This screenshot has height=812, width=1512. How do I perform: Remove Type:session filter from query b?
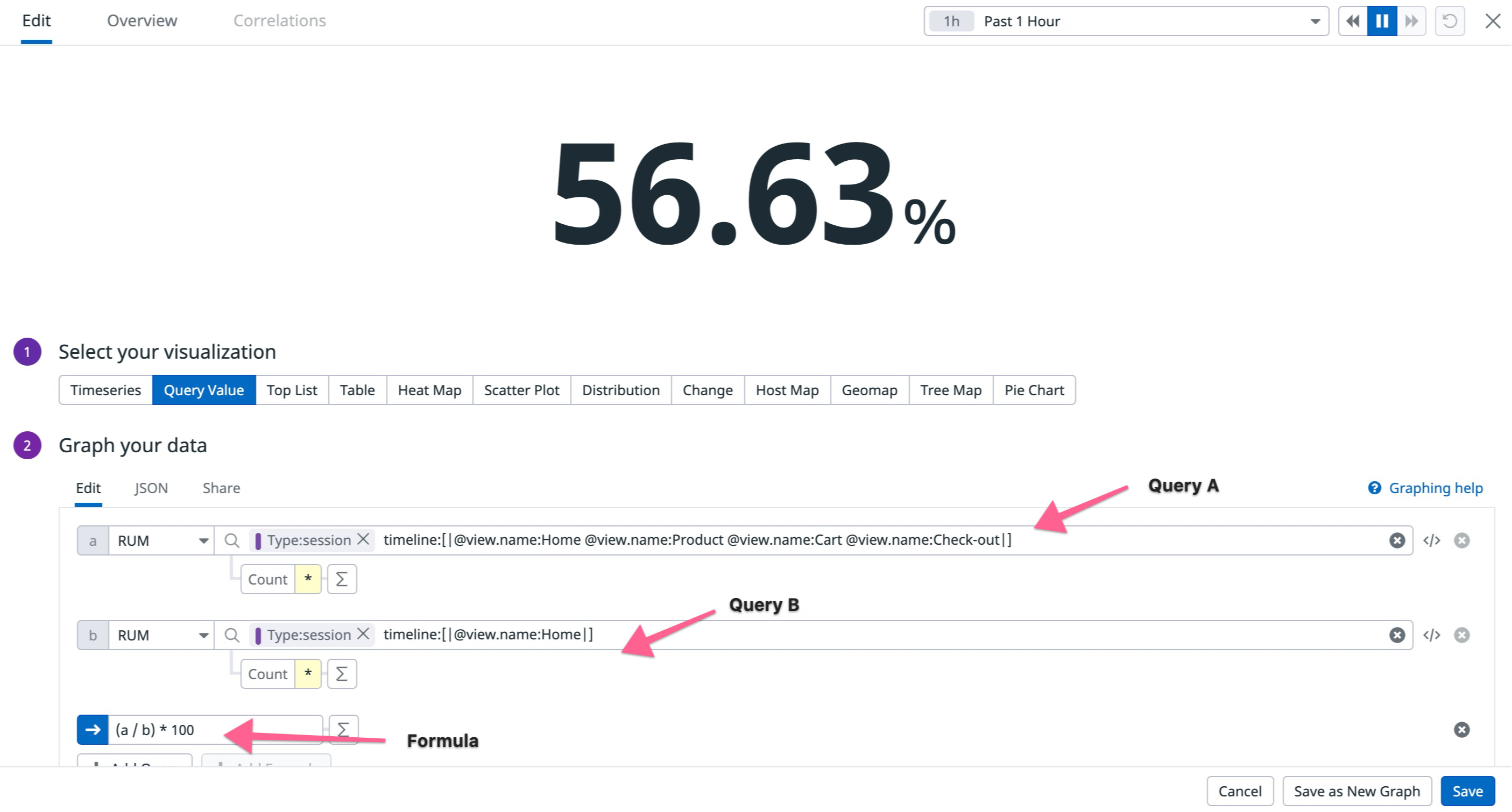(363, 634)
